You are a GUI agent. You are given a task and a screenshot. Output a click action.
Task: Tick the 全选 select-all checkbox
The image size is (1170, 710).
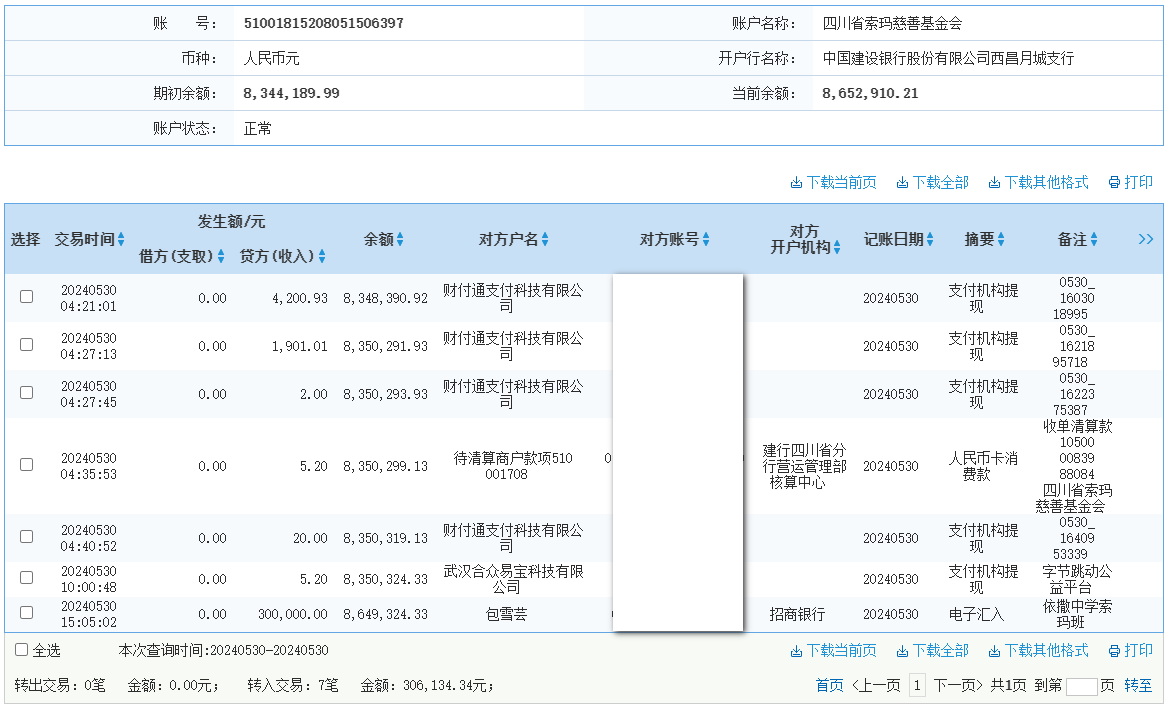[x=22, y=650]
